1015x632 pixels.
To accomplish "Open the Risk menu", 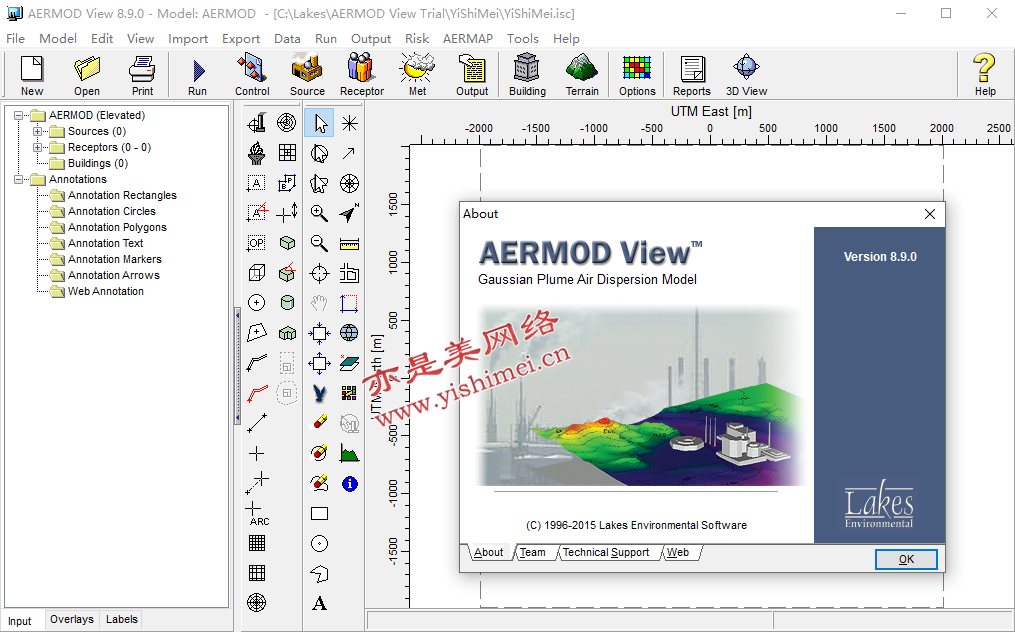I will pyautogui.click(x=417, y=39).
